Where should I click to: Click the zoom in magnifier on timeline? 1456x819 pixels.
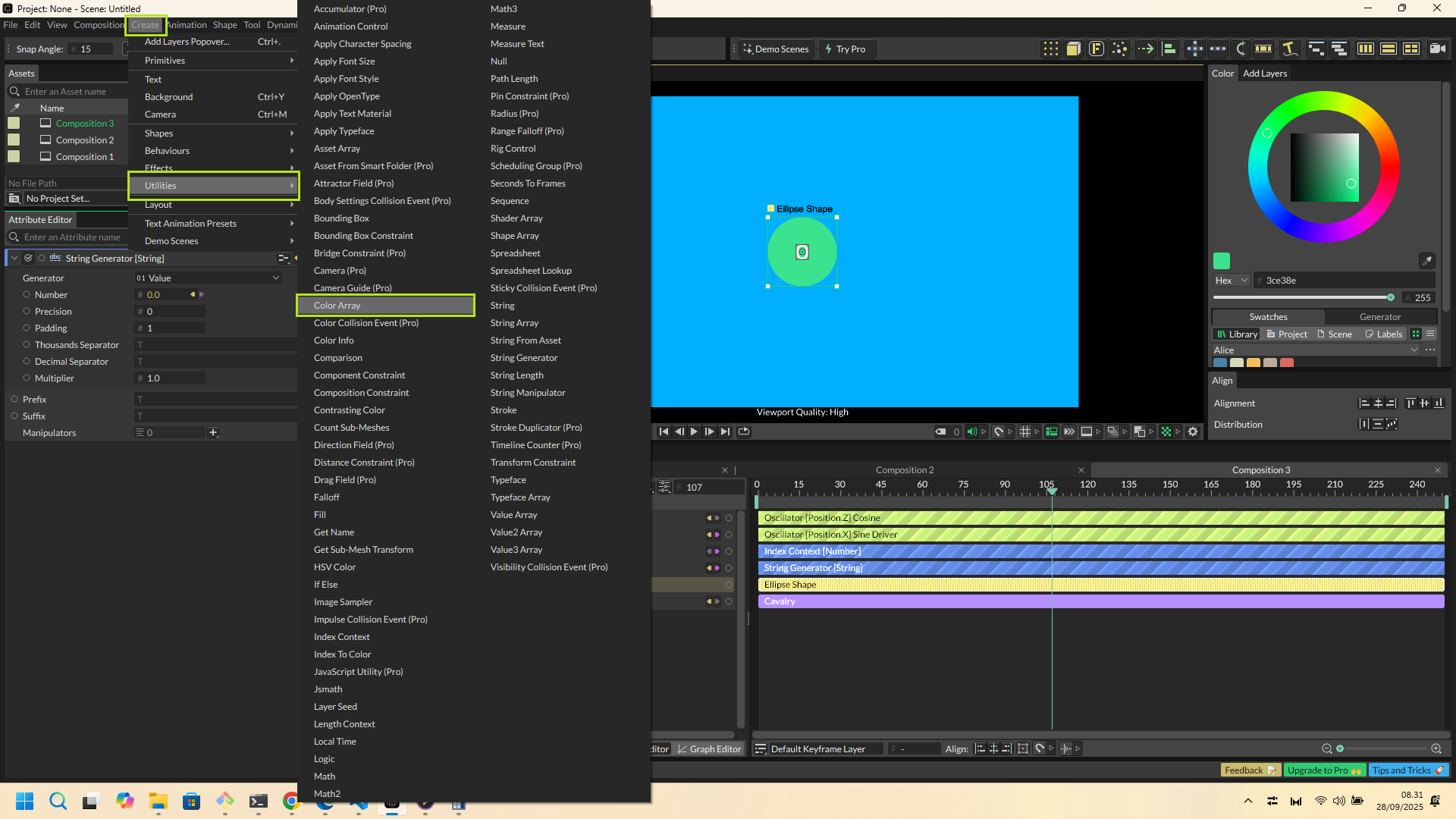1436,748
